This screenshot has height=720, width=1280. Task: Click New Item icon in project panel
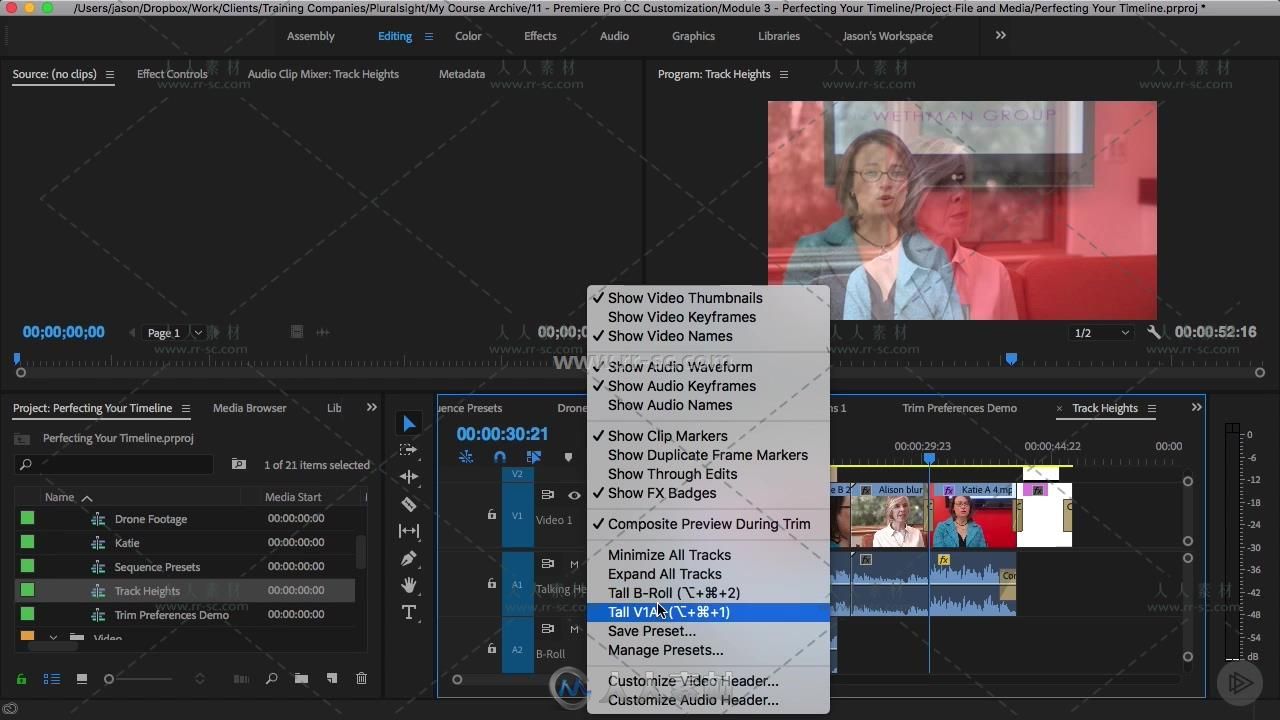(331, 679)
